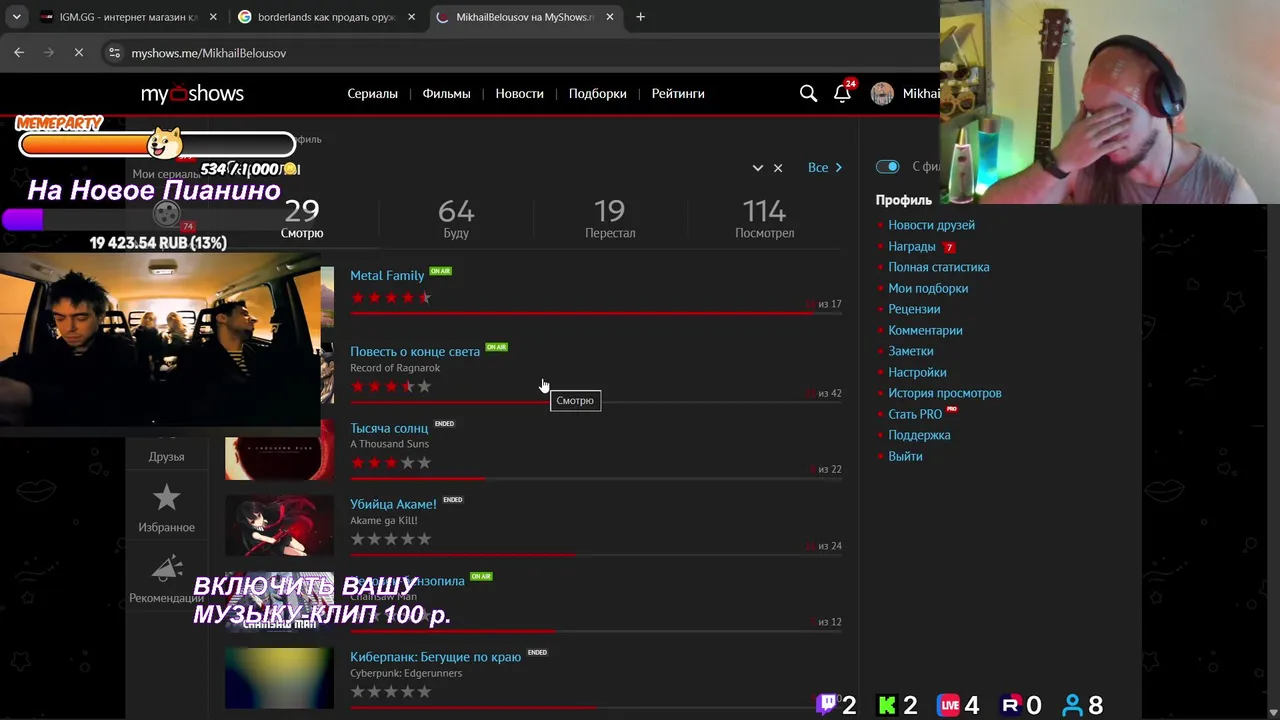Click the Metal Family episode progress bar
The width and height of the screenshot is (1280, 720).
click(596, 313)
